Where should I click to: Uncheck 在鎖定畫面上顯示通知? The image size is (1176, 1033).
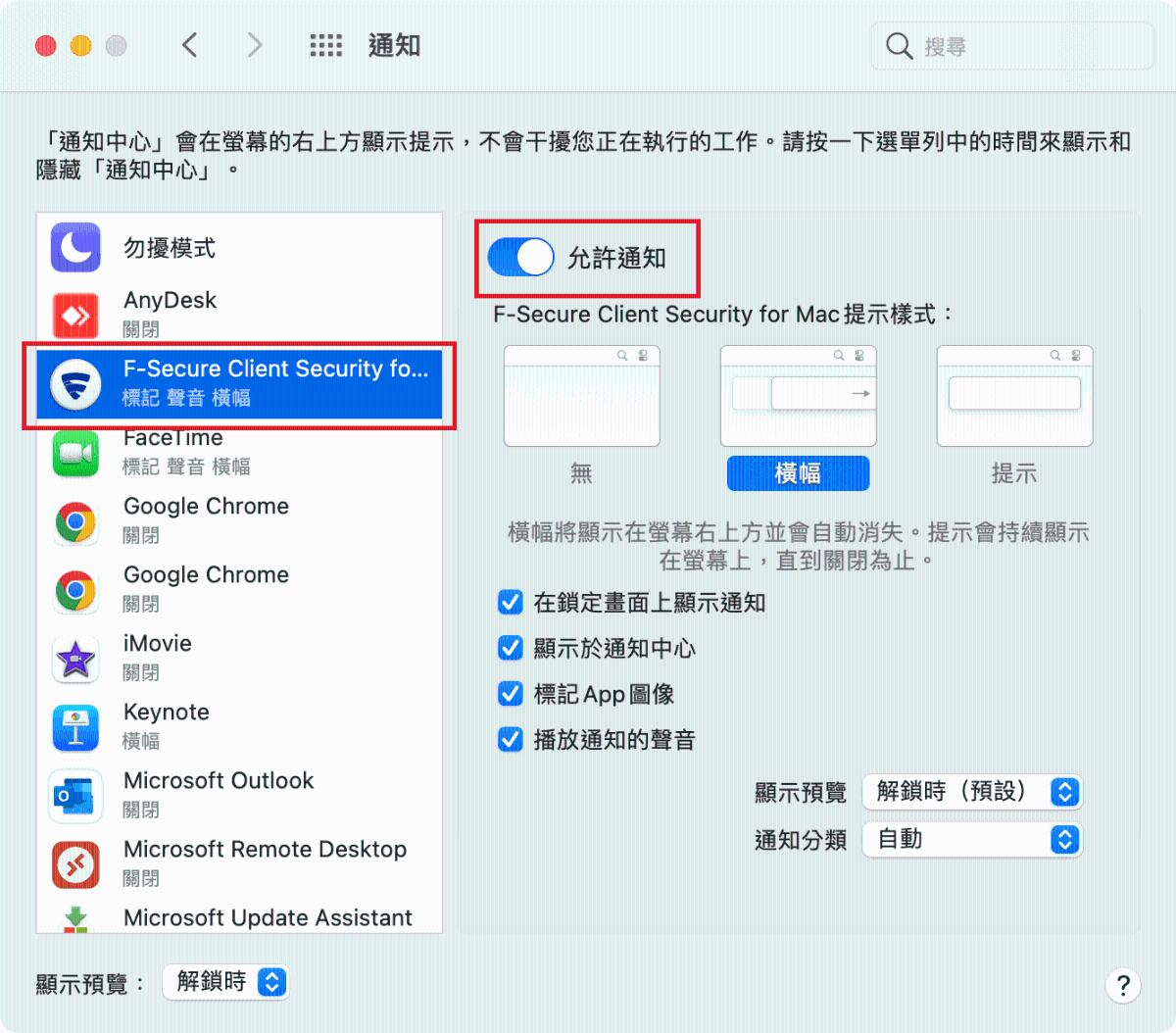pos(511,602)
